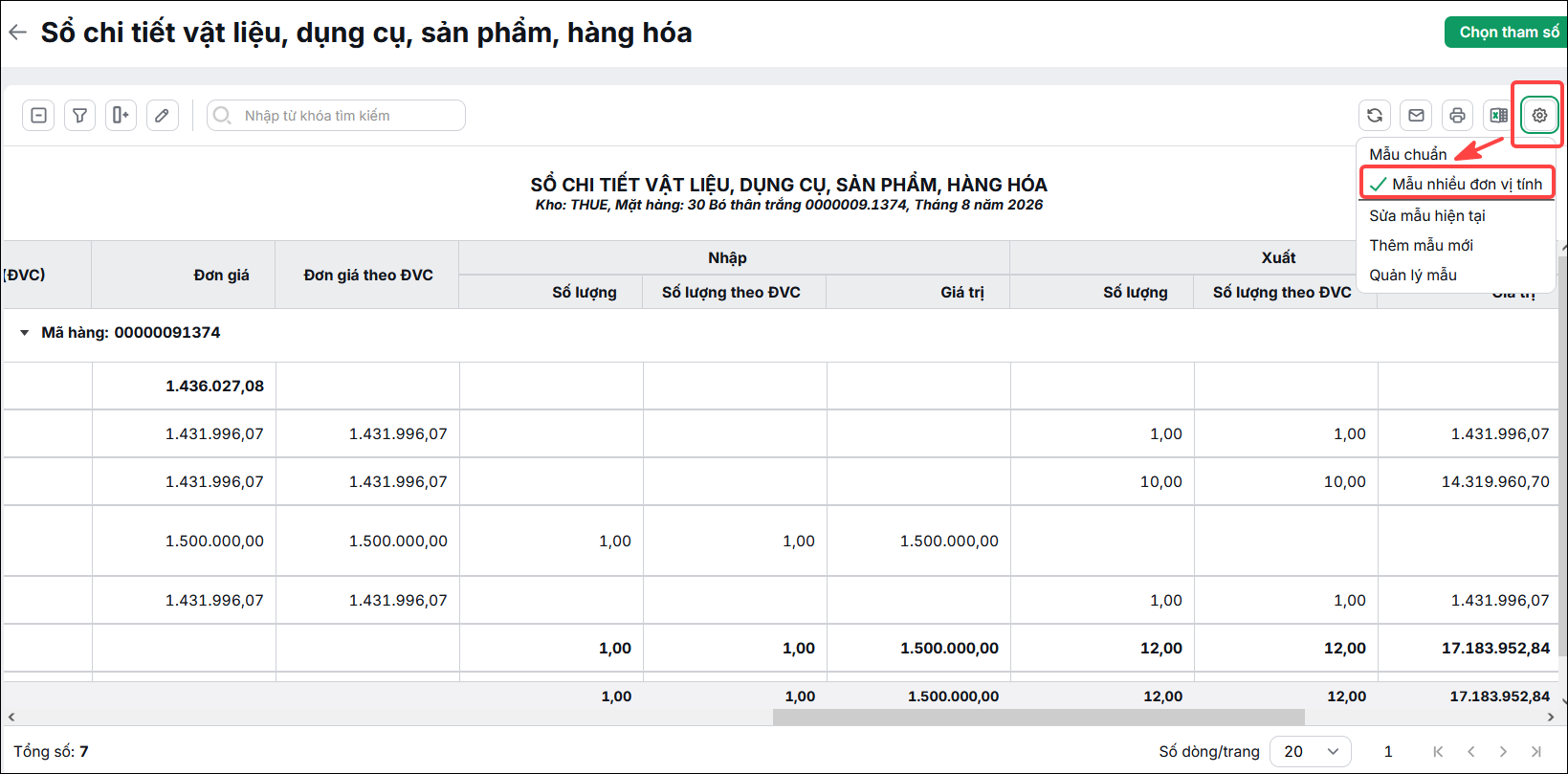Open the gear template settings
The height and width of the screenshot is (774, 1568).
click(1539, 116)
